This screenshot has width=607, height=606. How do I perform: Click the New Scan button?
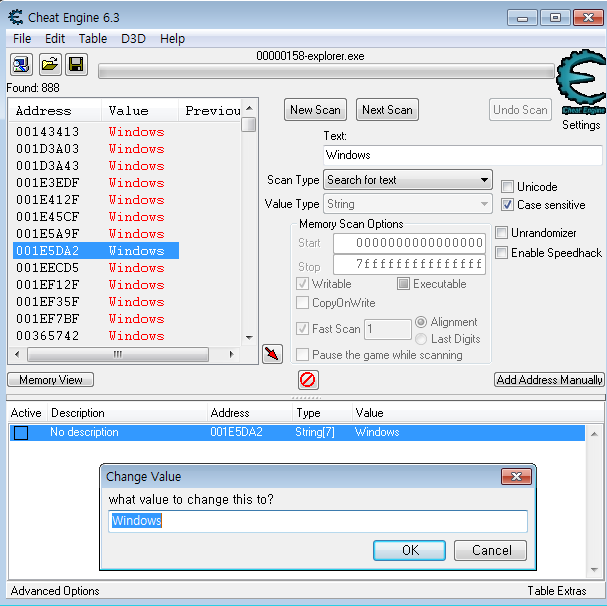coord(315,110)
